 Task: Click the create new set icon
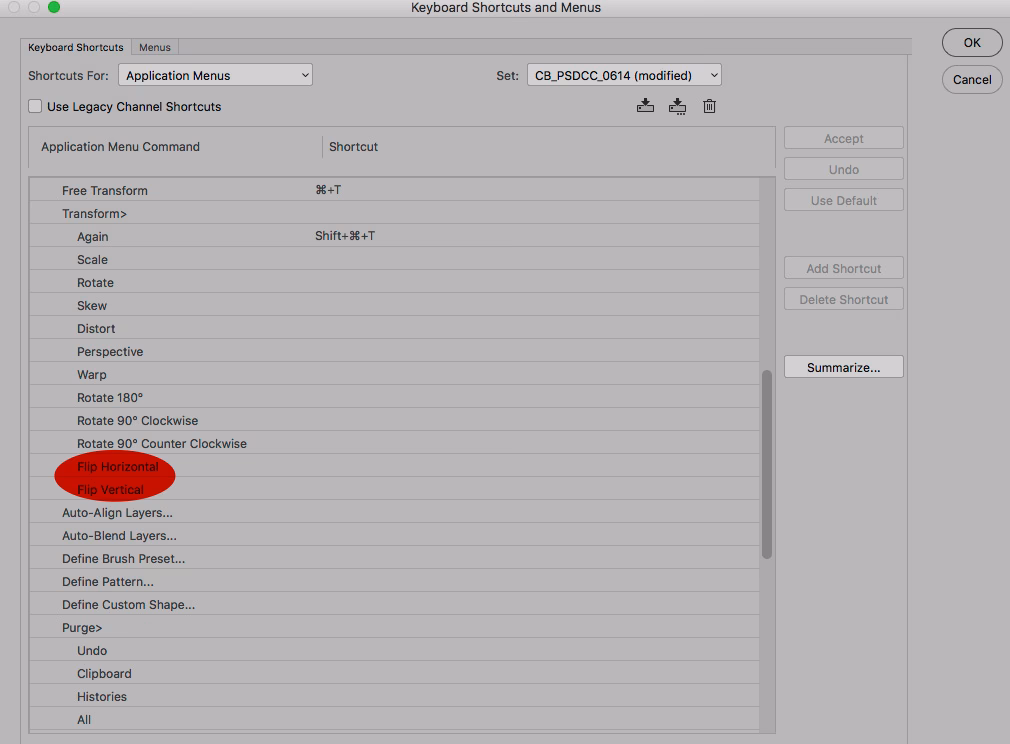[677, 106]
